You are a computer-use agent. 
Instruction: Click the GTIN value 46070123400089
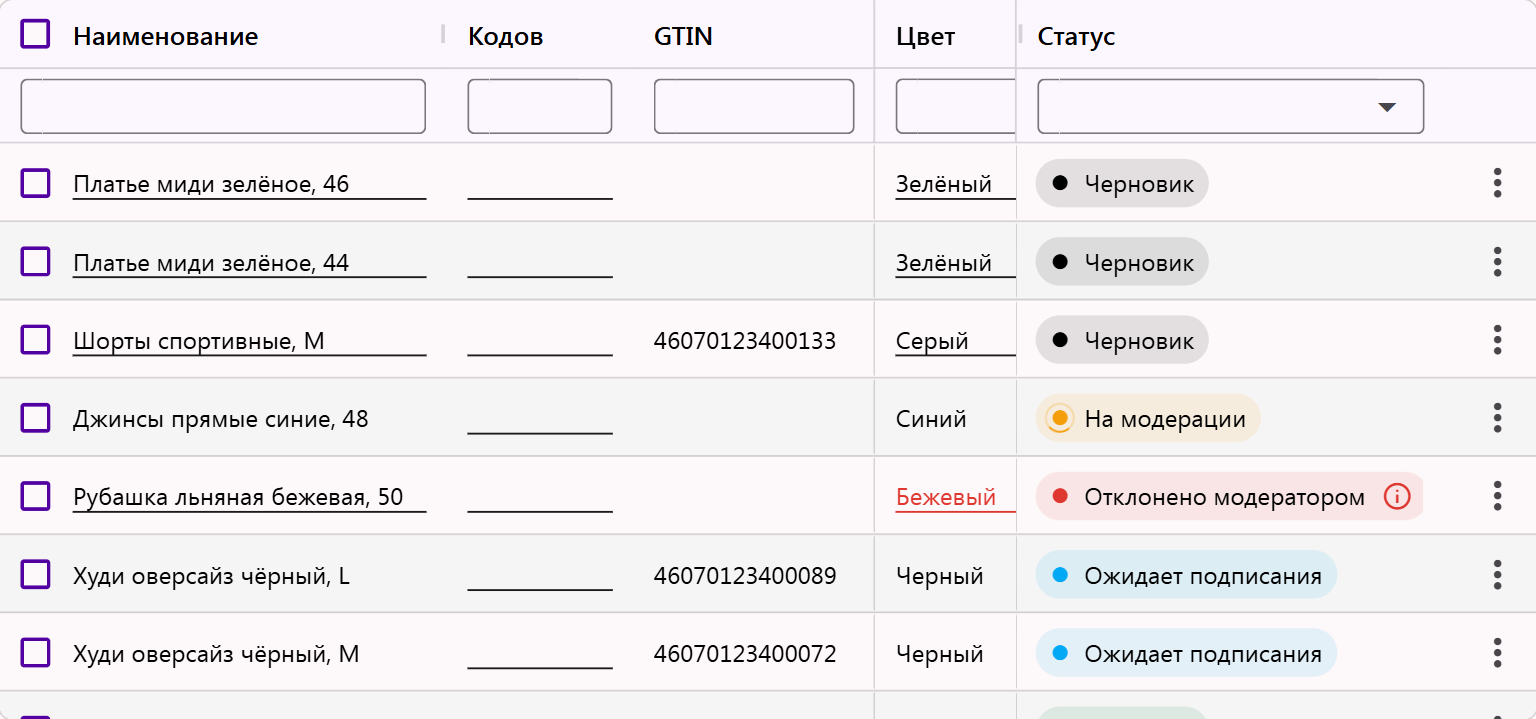click(745, 575)
